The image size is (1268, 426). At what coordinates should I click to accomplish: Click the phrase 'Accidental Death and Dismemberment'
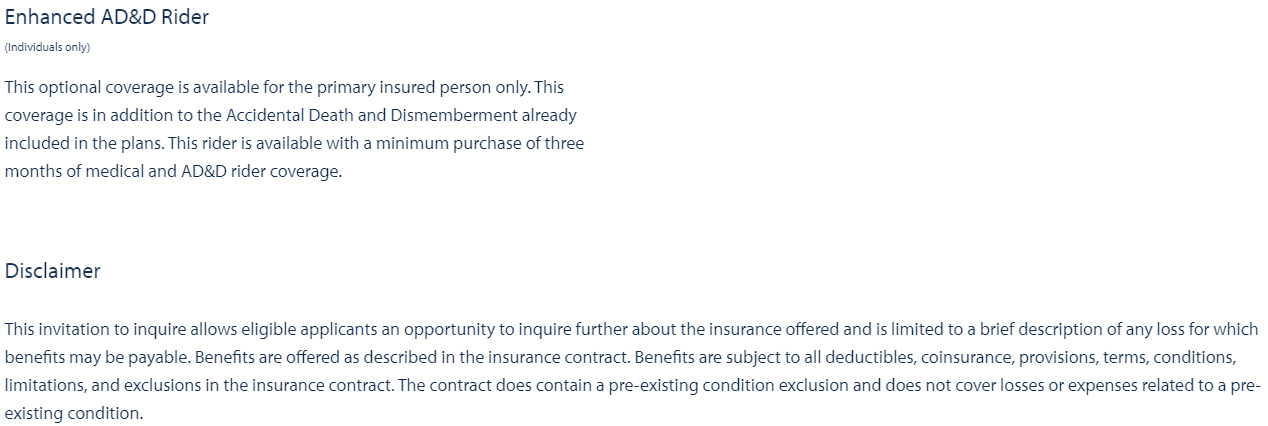[x=358, y=115]
